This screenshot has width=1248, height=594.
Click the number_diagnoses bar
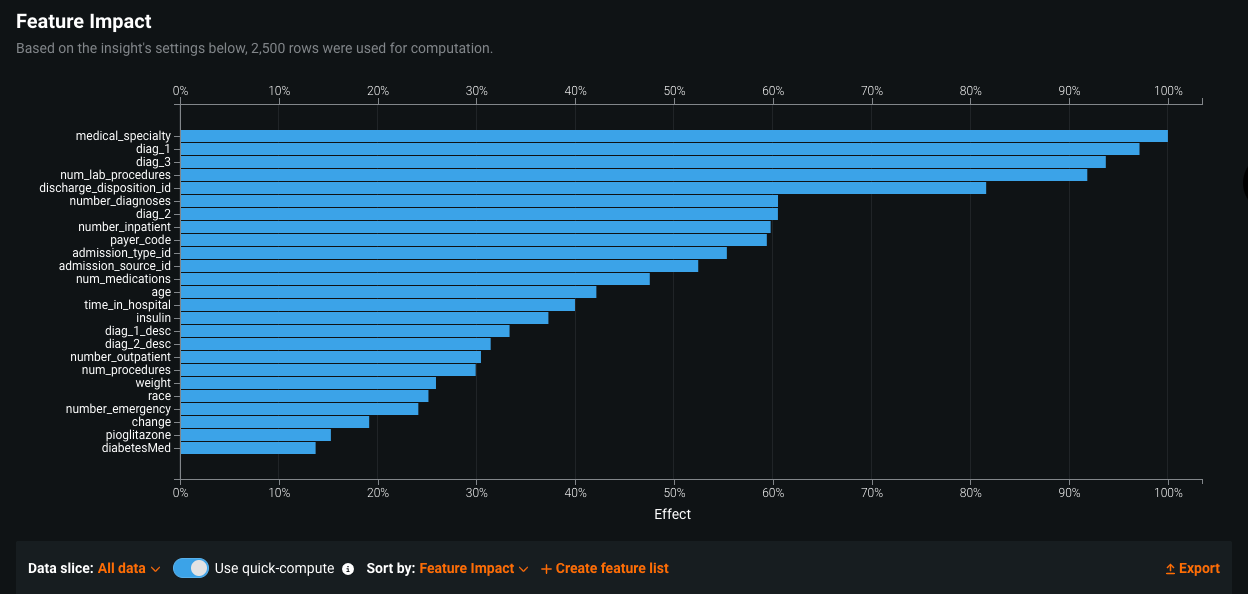pos(478,201)
